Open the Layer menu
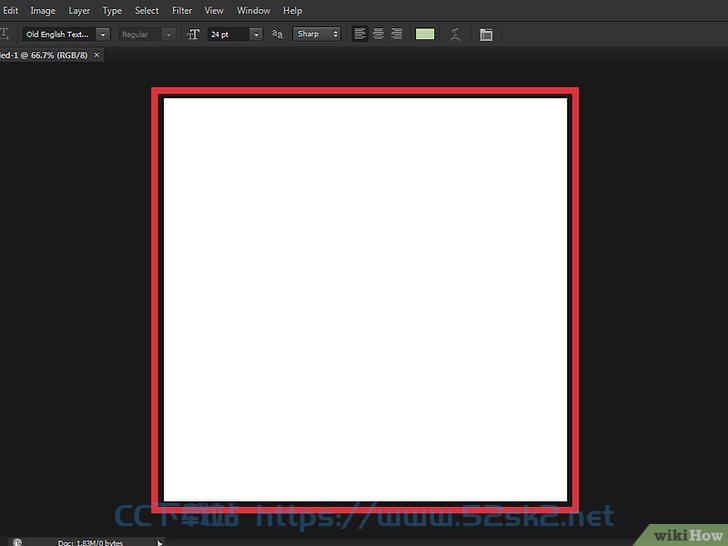Image resolution: width=728 pixels, height=546 pixels. point(79,10)
